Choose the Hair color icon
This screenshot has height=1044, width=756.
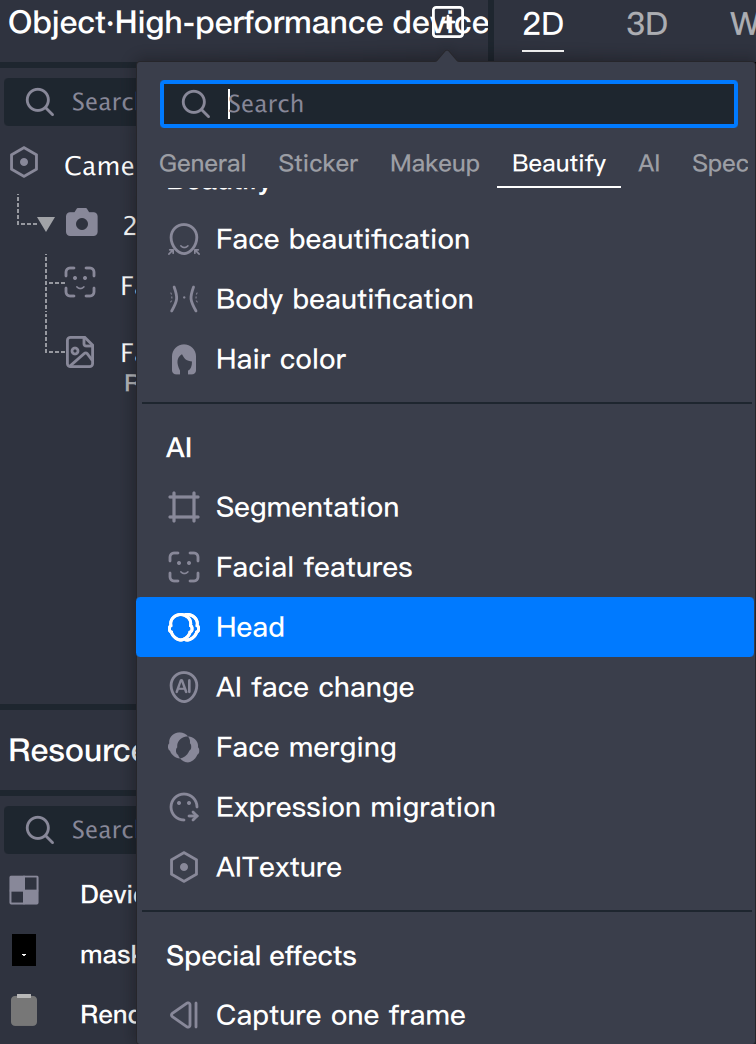tap(184, 360)
